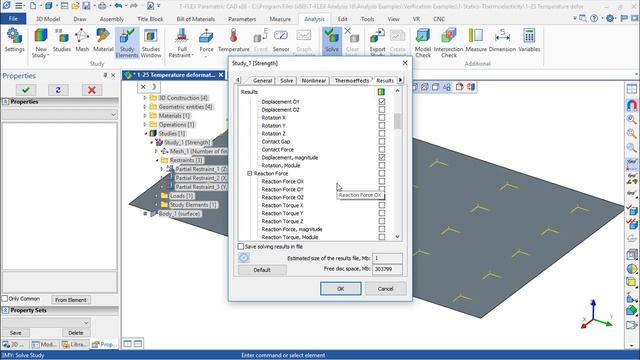Image resolution: width=640 pixels, height=360 pixels.
Task: Click the results list scroll down arrow
Action: tap(397, 237)
